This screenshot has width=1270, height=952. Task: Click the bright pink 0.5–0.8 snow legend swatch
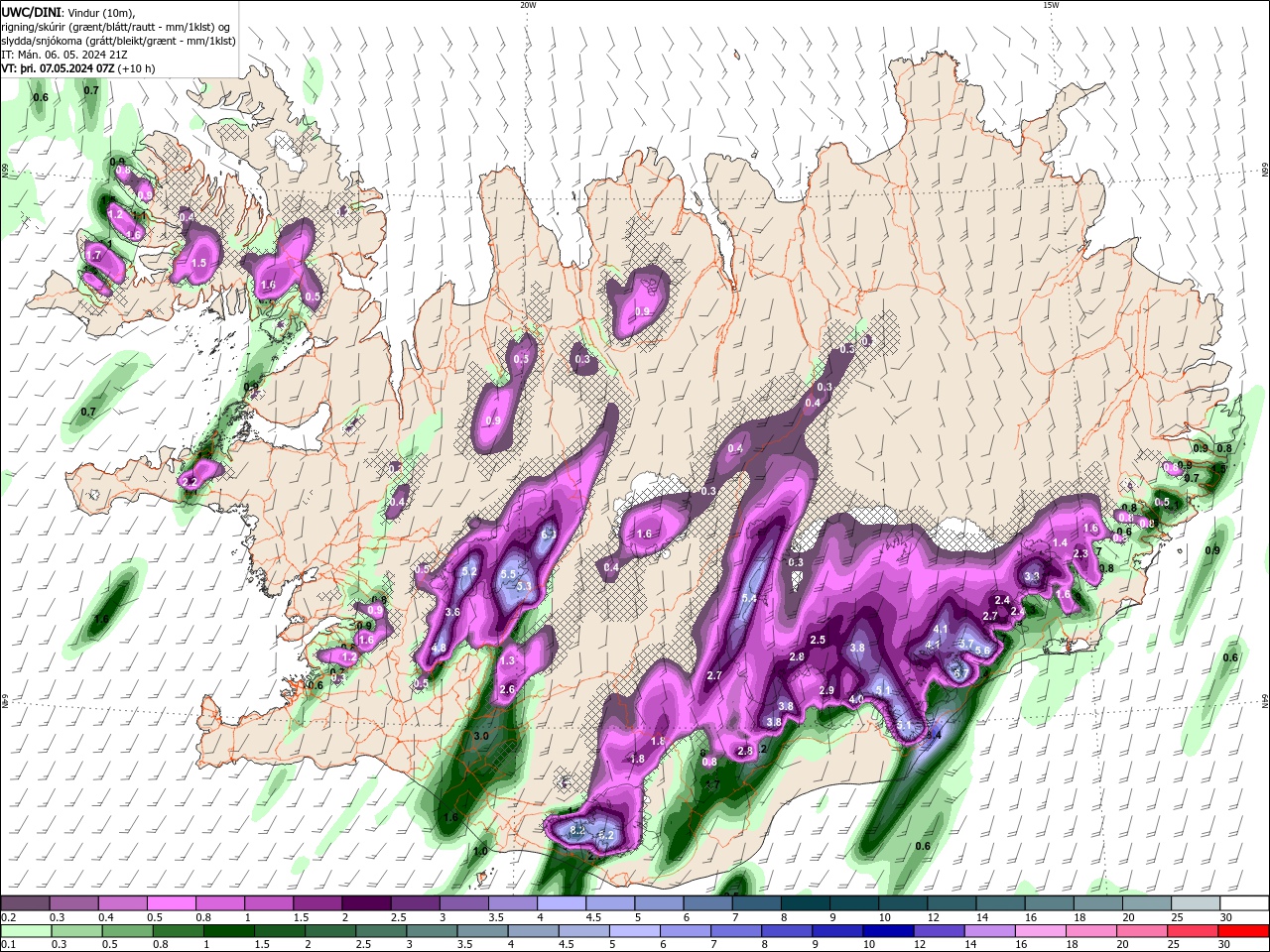171,903
